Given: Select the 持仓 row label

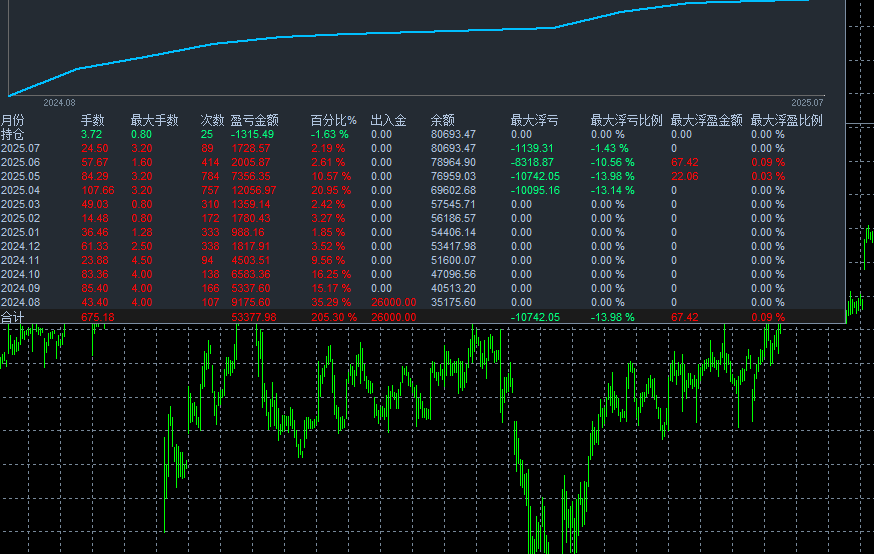Looking at the screenshot, I should [x=12, y=134].
